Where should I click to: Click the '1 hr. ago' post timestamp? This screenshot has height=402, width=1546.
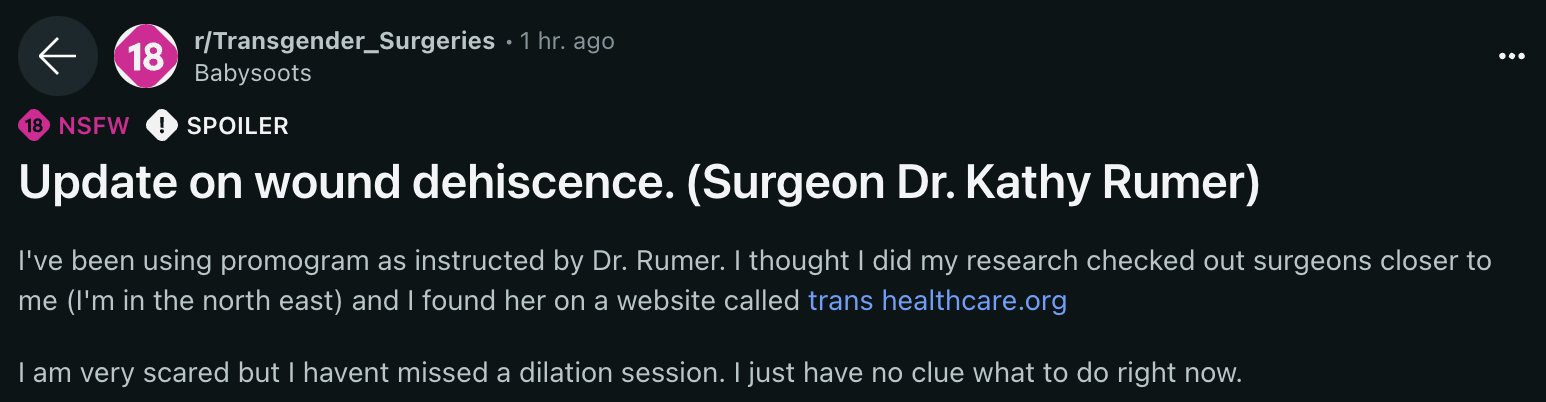click(567, 41)
